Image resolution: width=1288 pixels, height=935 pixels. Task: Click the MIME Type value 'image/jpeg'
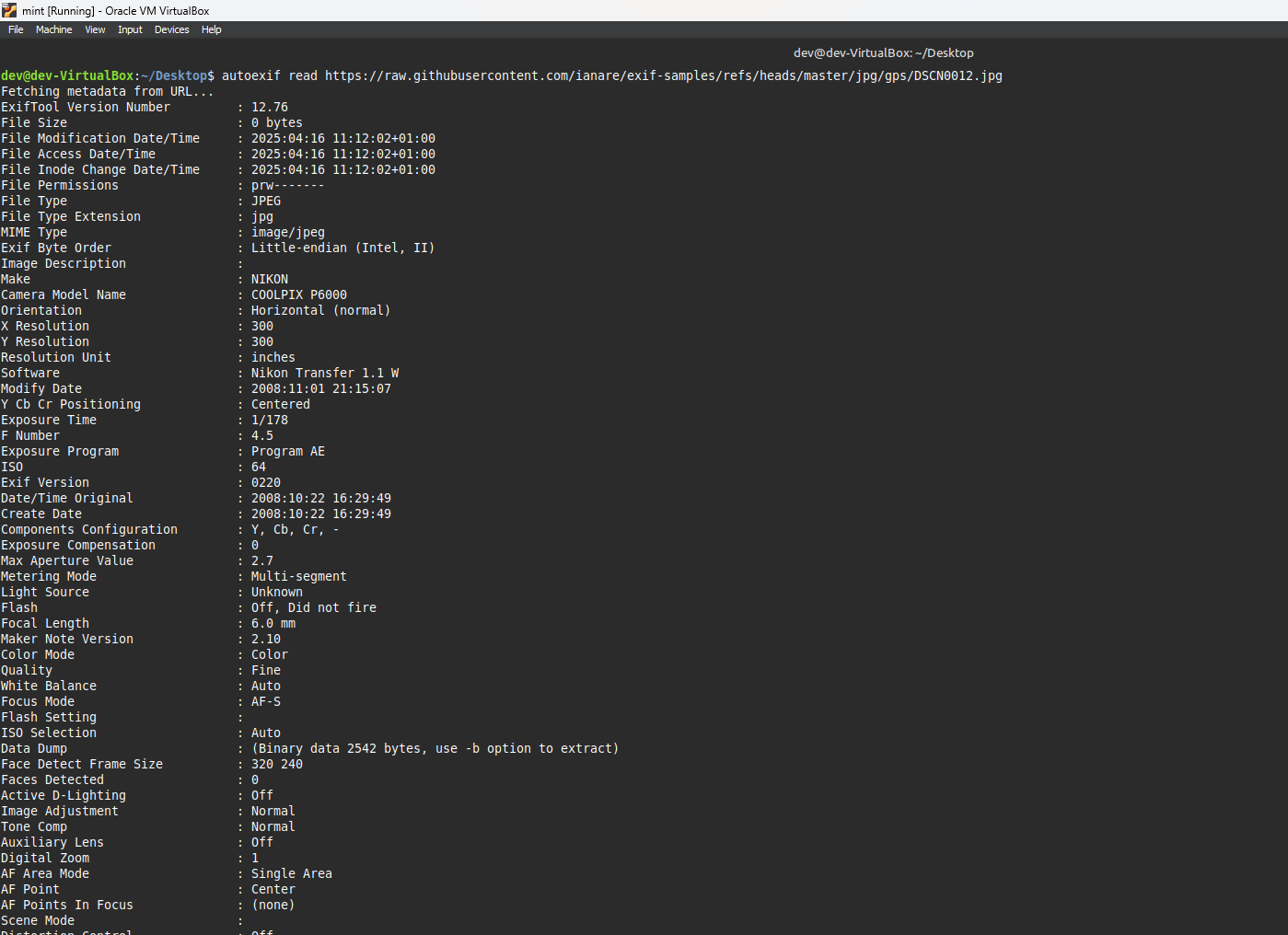(288, 232)
